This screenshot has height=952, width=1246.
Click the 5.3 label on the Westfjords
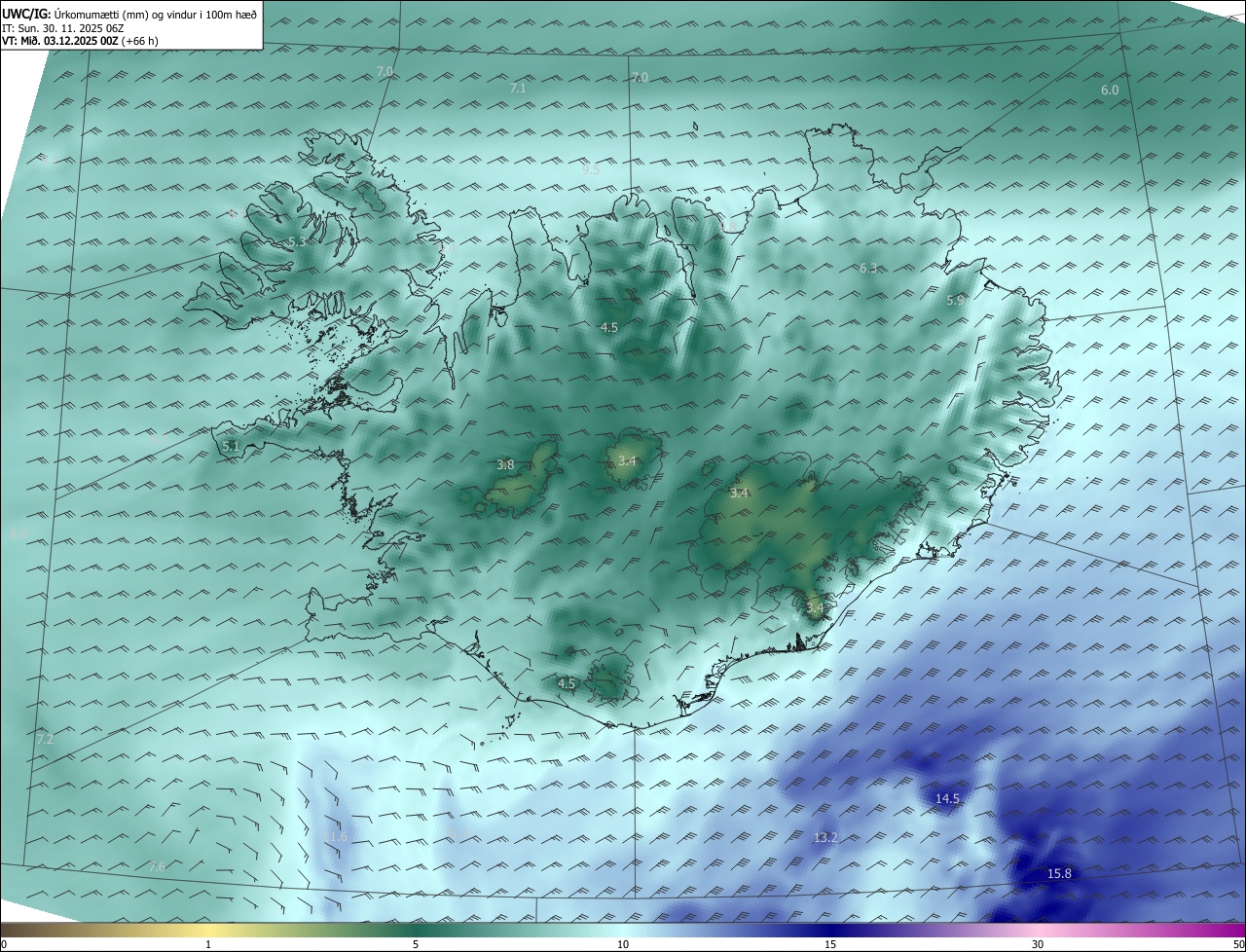[297, 241]
